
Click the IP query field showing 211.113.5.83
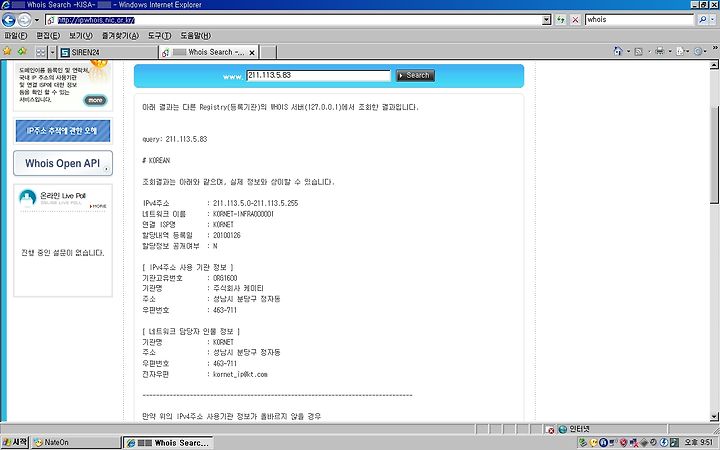coord(318,75)
